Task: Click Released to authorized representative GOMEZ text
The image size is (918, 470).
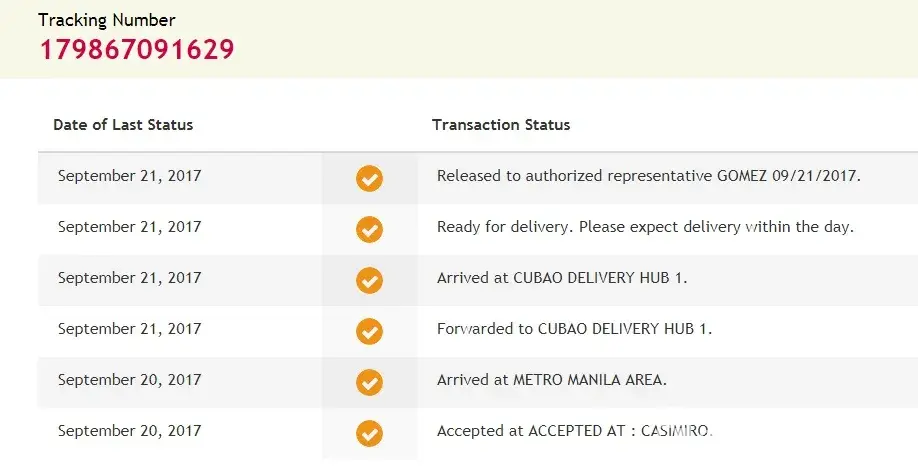Action: (648, 176)
